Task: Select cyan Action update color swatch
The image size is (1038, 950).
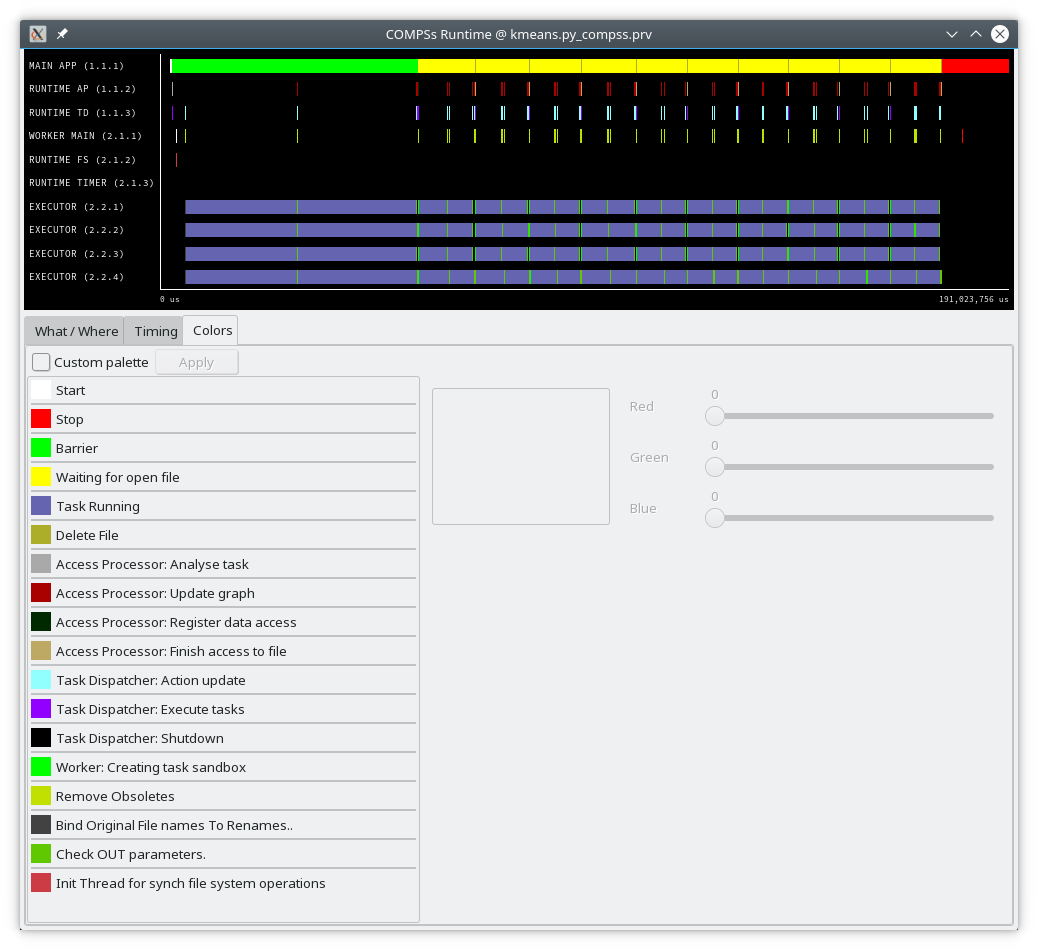Action: [x=41, y=680]
